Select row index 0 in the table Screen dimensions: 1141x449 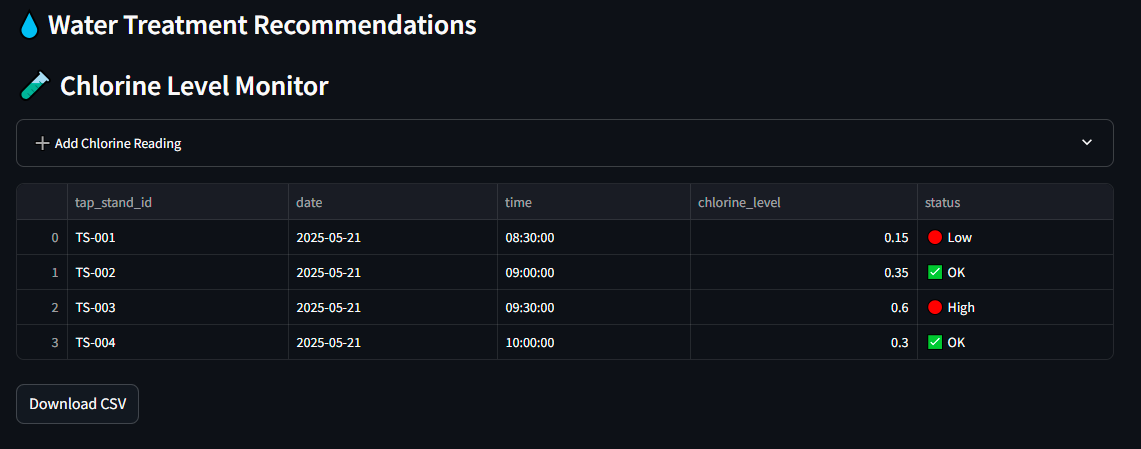click(54, 238)
